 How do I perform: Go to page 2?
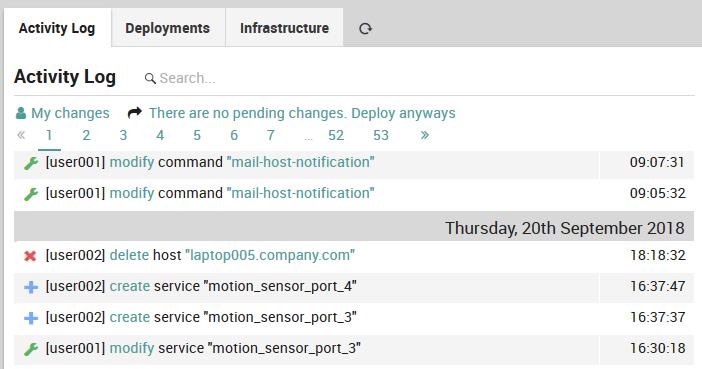tap(86, 135)
